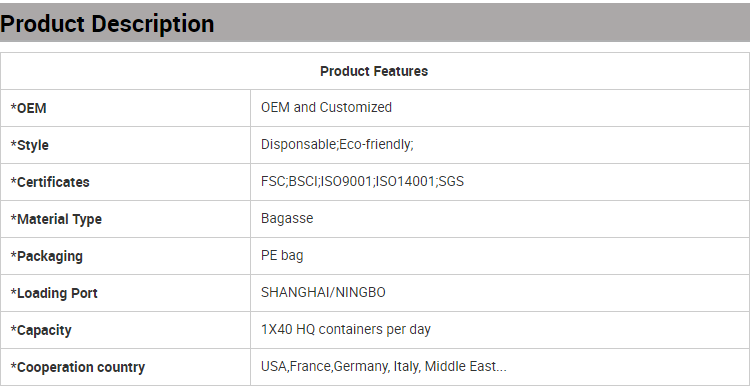Select the Bagasse material value
The width and height of the screenshot is (753, 389).
pos(287,218)
